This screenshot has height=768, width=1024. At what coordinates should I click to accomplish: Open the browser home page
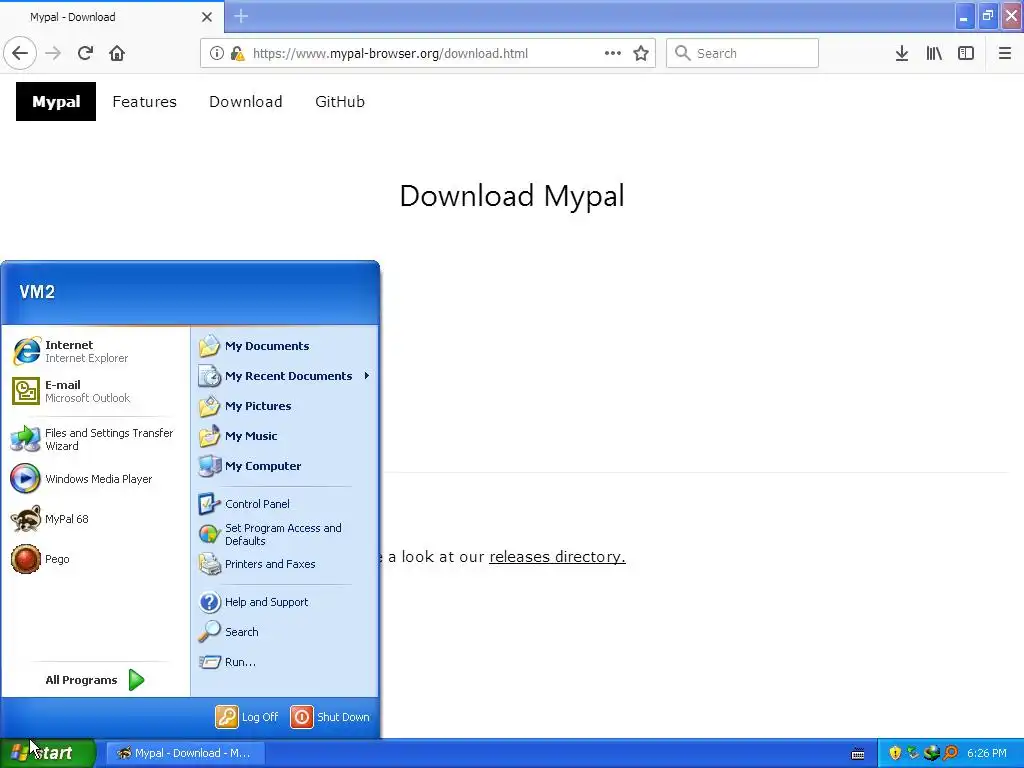point(117,53)
